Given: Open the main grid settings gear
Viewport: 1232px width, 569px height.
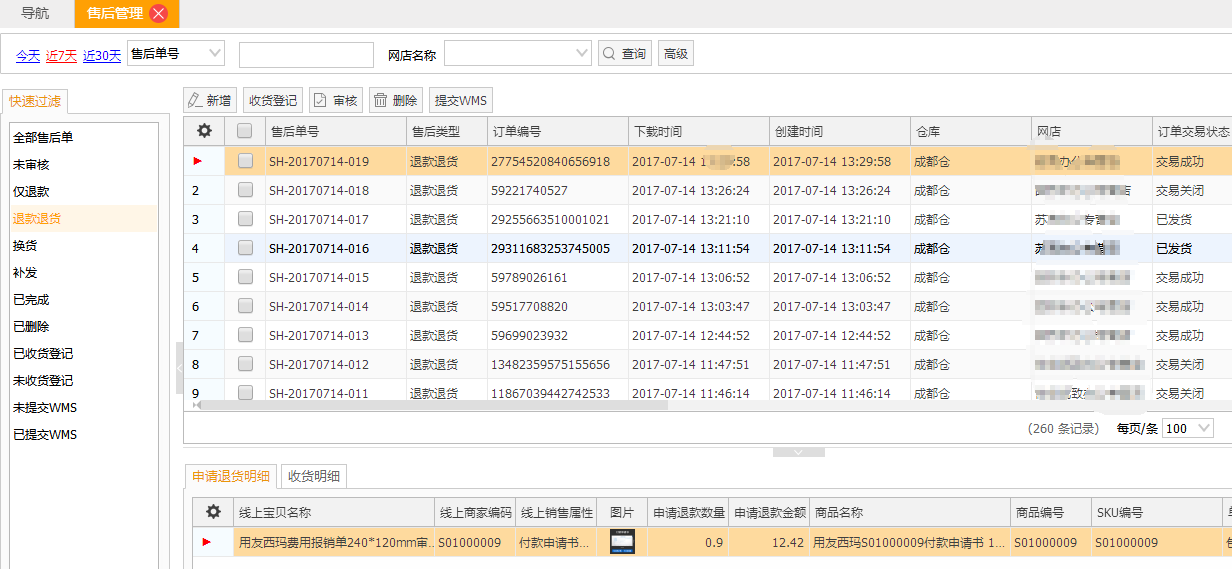Looking at the screenshot, I should (x=204, y=131).
